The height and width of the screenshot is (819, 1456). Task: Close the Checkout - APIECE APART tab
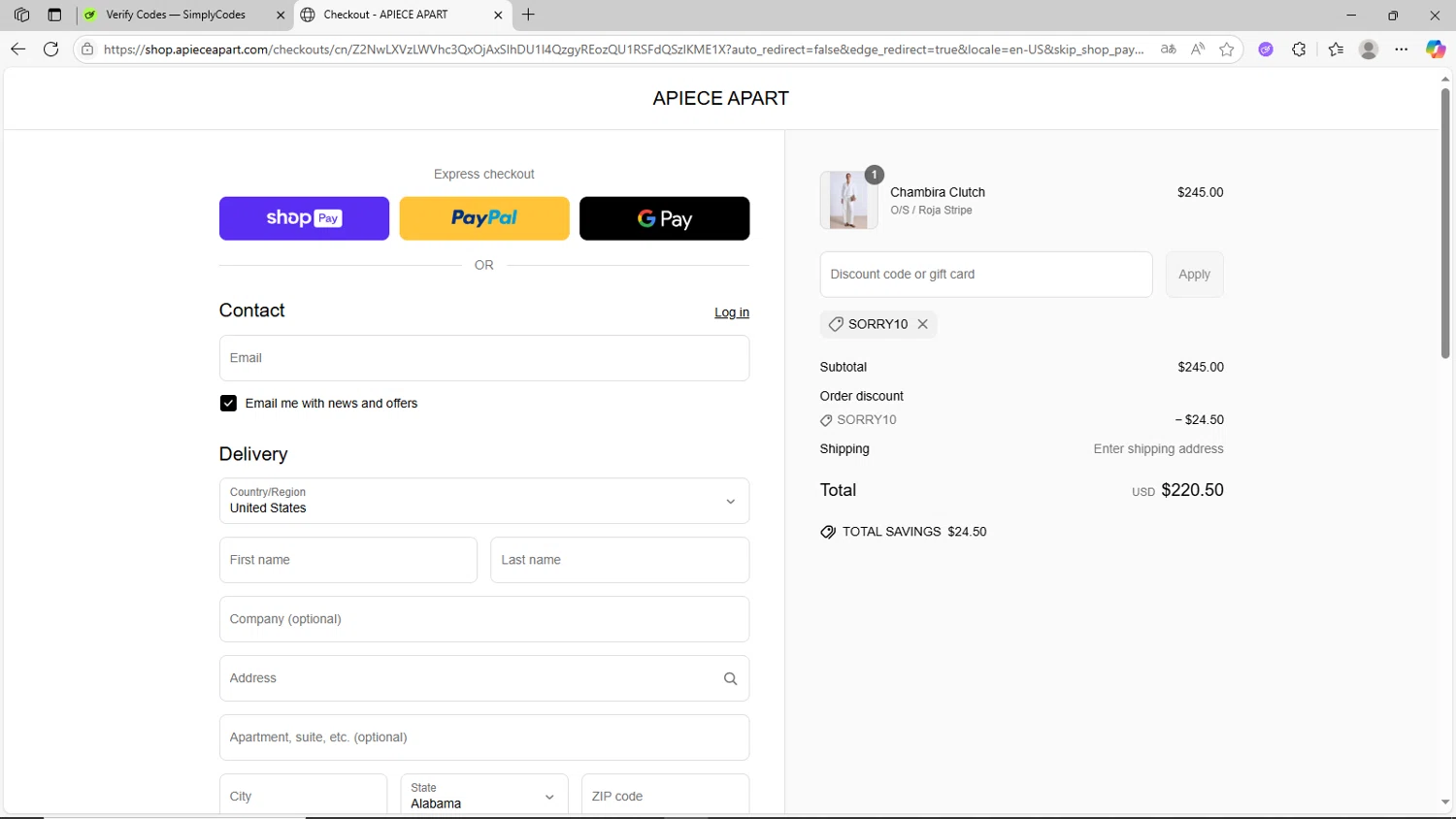pyautogui.click(x=498, y=15)
